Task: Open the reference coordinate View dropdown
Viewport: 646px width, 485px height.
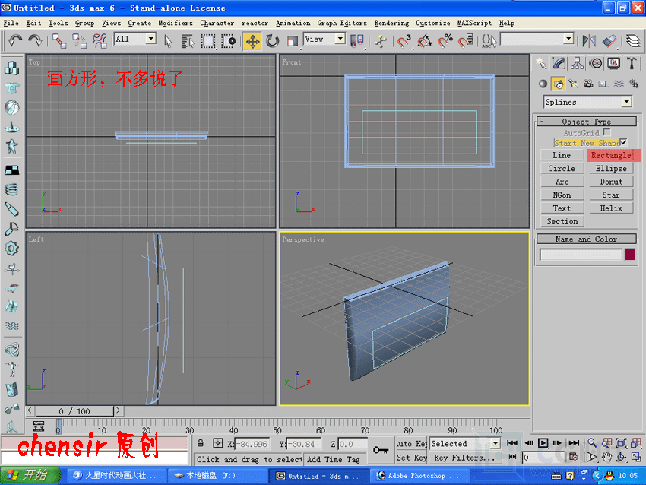Action: pyautogui.click(x=340, y=39)
